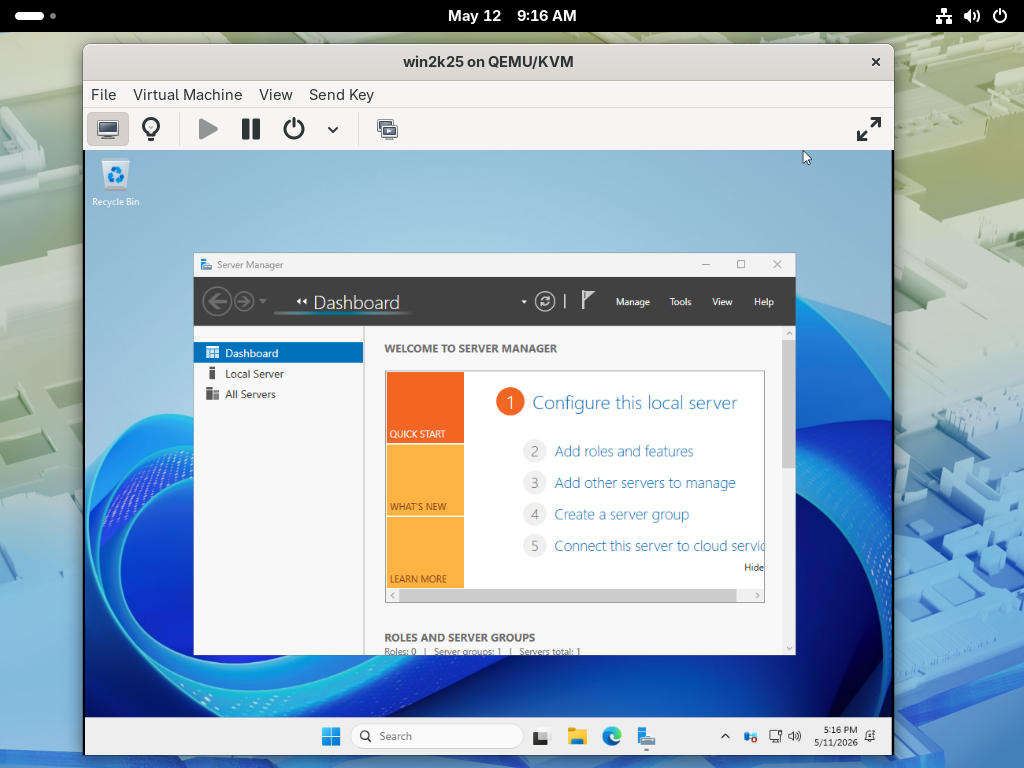Refresh the Server Manager dashboard
The image size is (1024, 768).
pyautogui.click(x=545, y=301)
